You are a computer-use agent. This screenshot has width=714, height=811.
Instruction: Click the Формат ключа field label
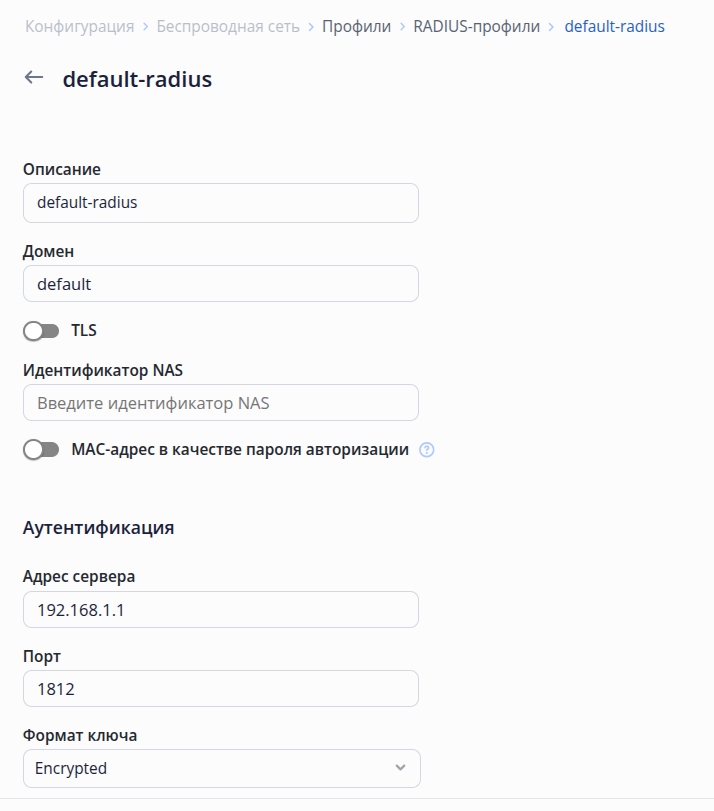point(80,736)
